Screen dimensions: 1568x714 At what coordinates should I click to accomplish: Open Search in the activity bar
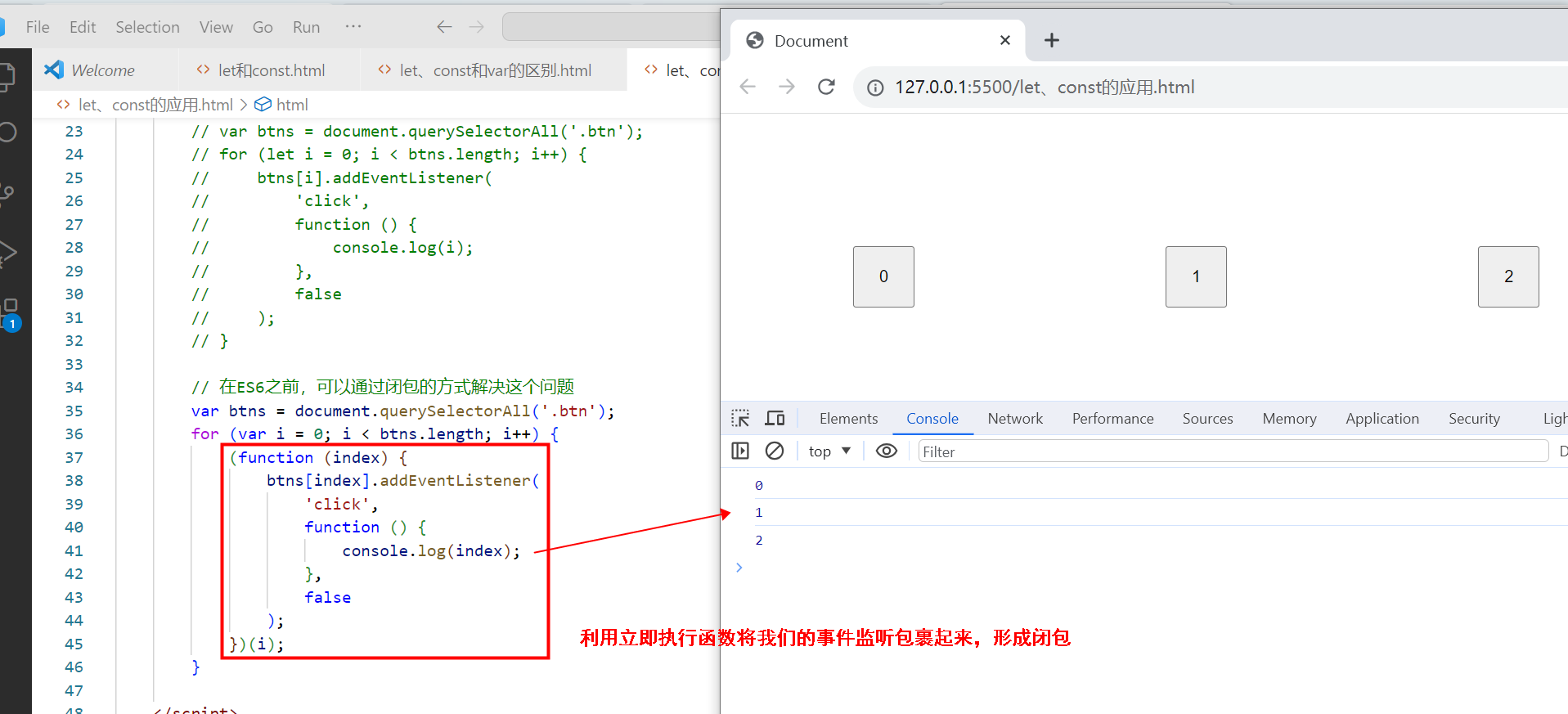8,132
